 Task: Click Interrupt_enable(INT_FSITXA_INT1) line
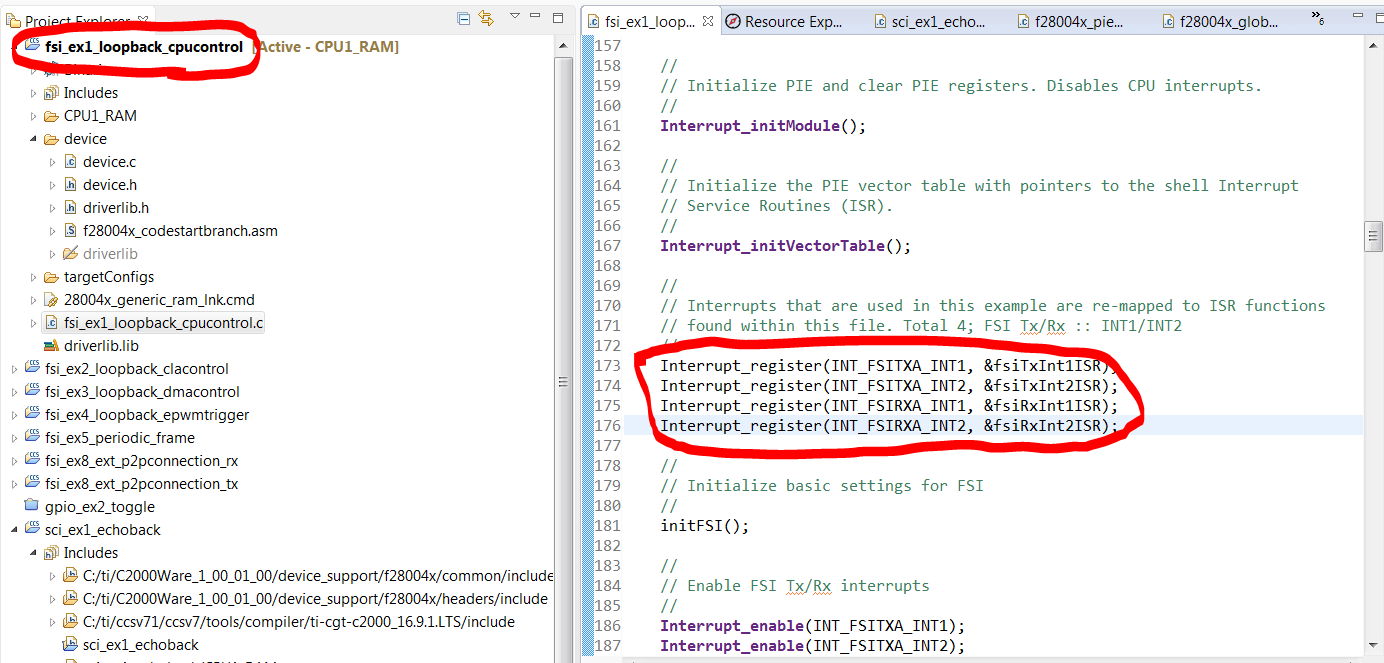pyautogui.click(x=812, y=626)
